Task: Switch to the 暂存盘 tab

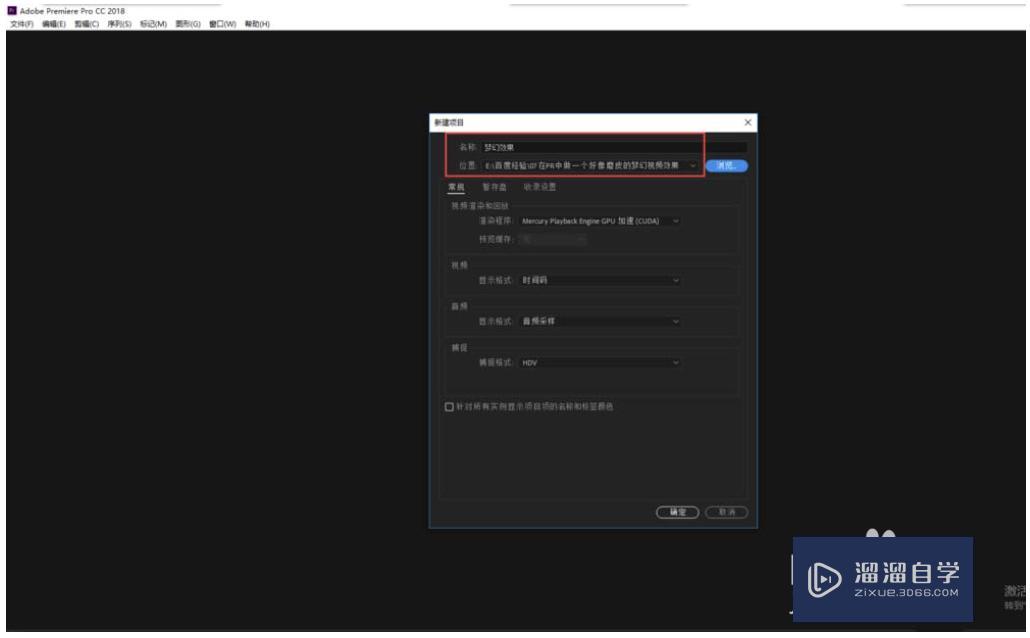Action: tap(495, 187)
